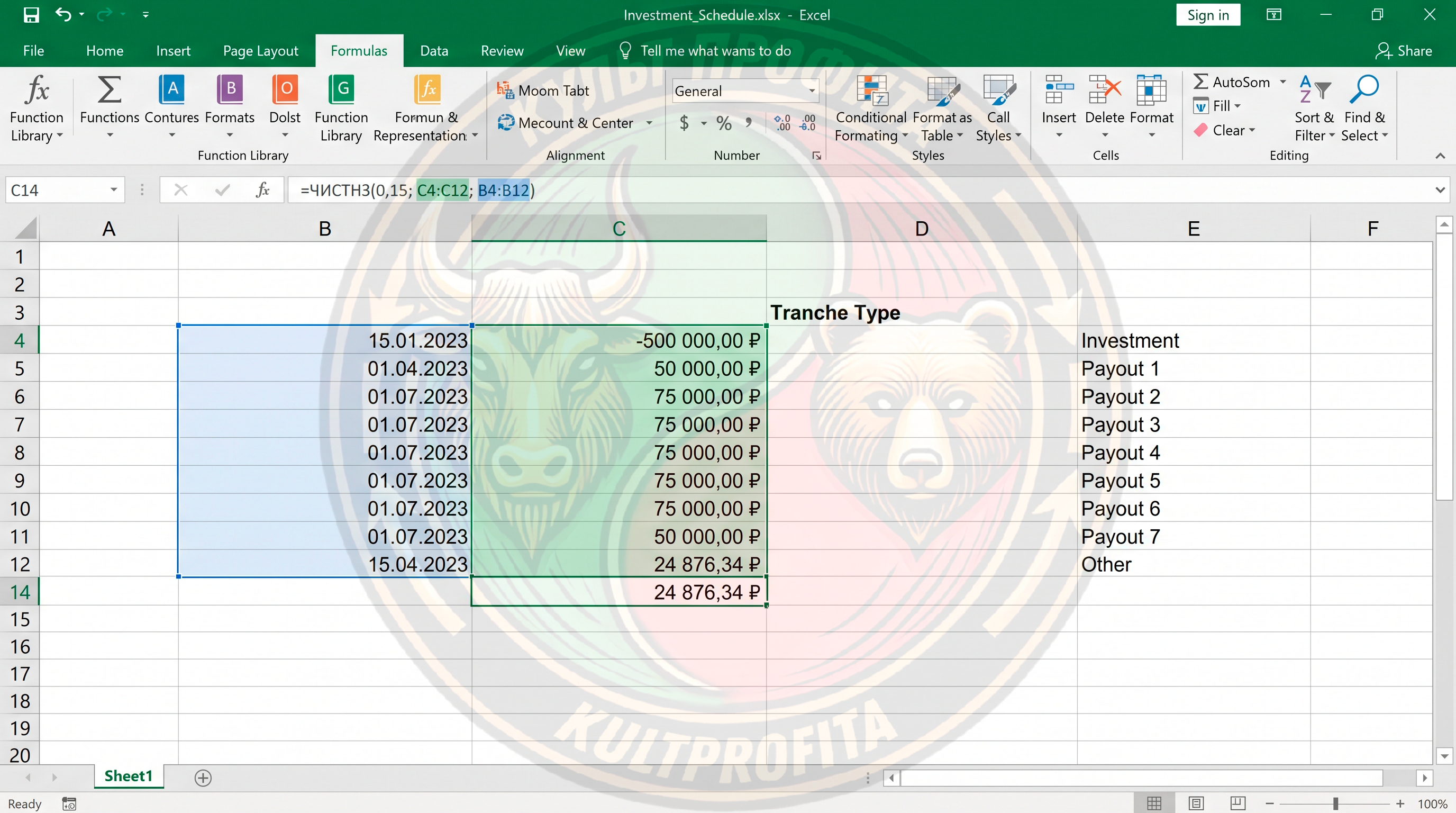Open the fx Function Library icon
The height and width of the screenshot is (813, 1456).
(37, 90)
